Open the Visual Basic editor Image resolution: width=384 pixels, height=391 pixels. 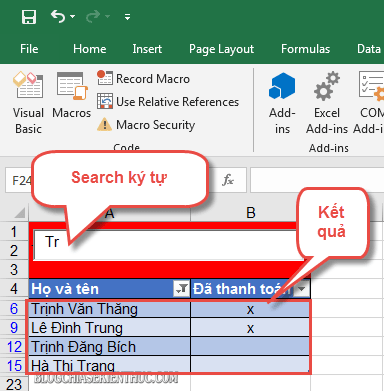tap(28, 102)
